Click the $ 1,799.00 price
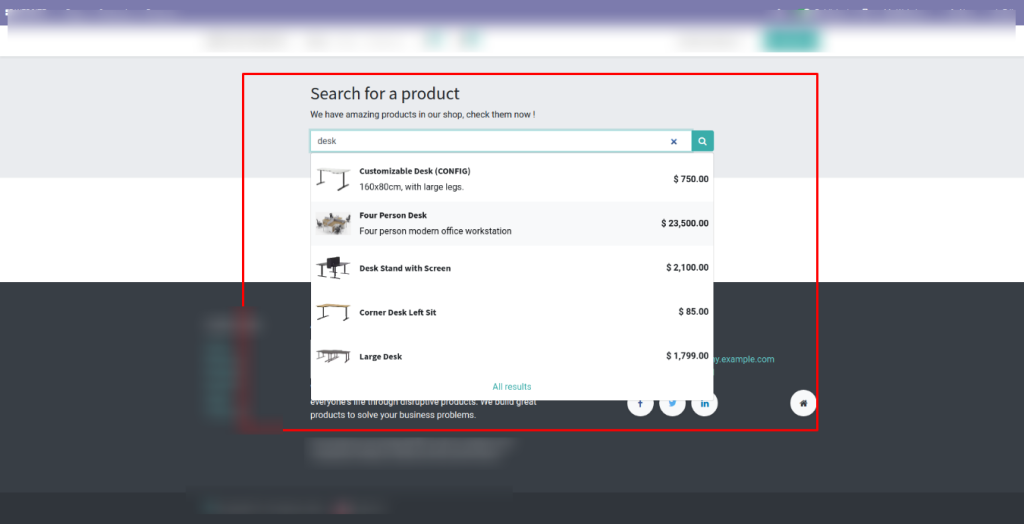 pyautogui.click(x=687, y=356)
